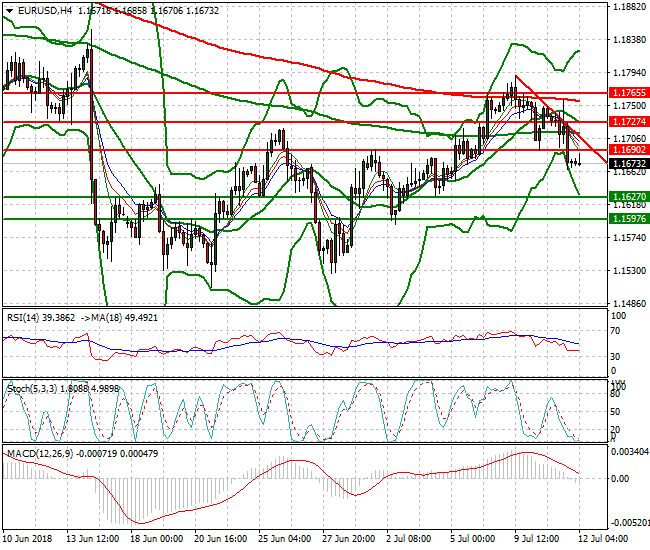Viewport: 650px width, 550px height.
Task: Click the 18 Jun 00:00 time label
Action: [x=157, y=539]
